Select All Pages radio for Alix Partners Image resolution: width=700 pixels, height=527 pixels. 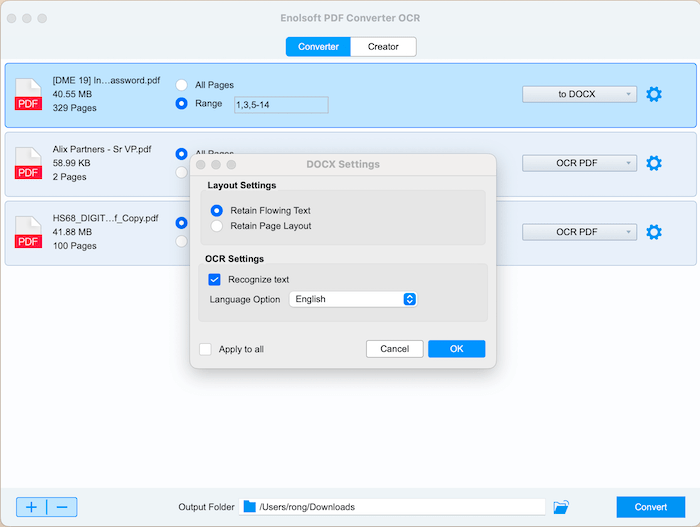click(x=181, y=154)
